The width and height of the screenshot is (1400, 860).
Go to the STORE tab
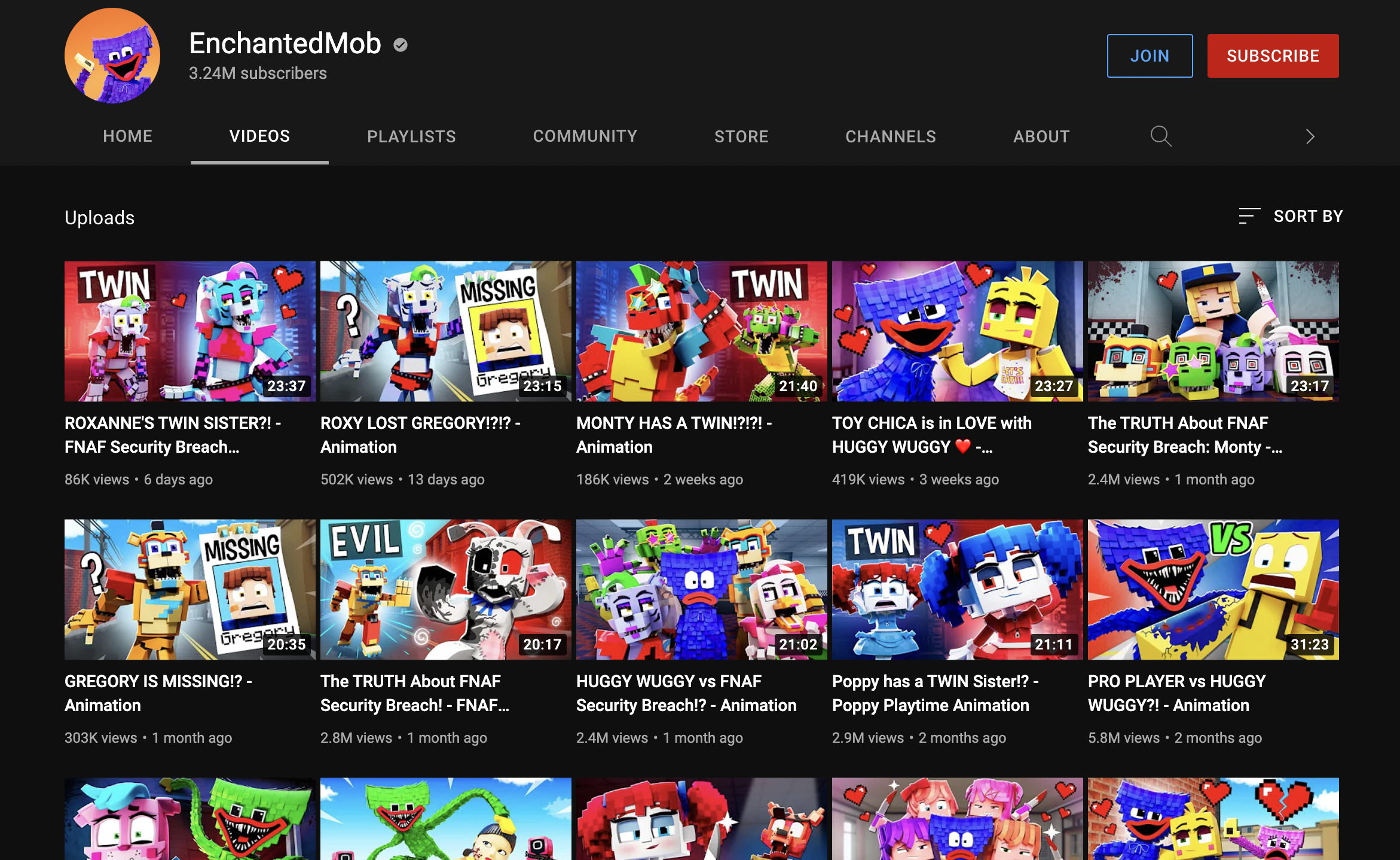point(741,136)
